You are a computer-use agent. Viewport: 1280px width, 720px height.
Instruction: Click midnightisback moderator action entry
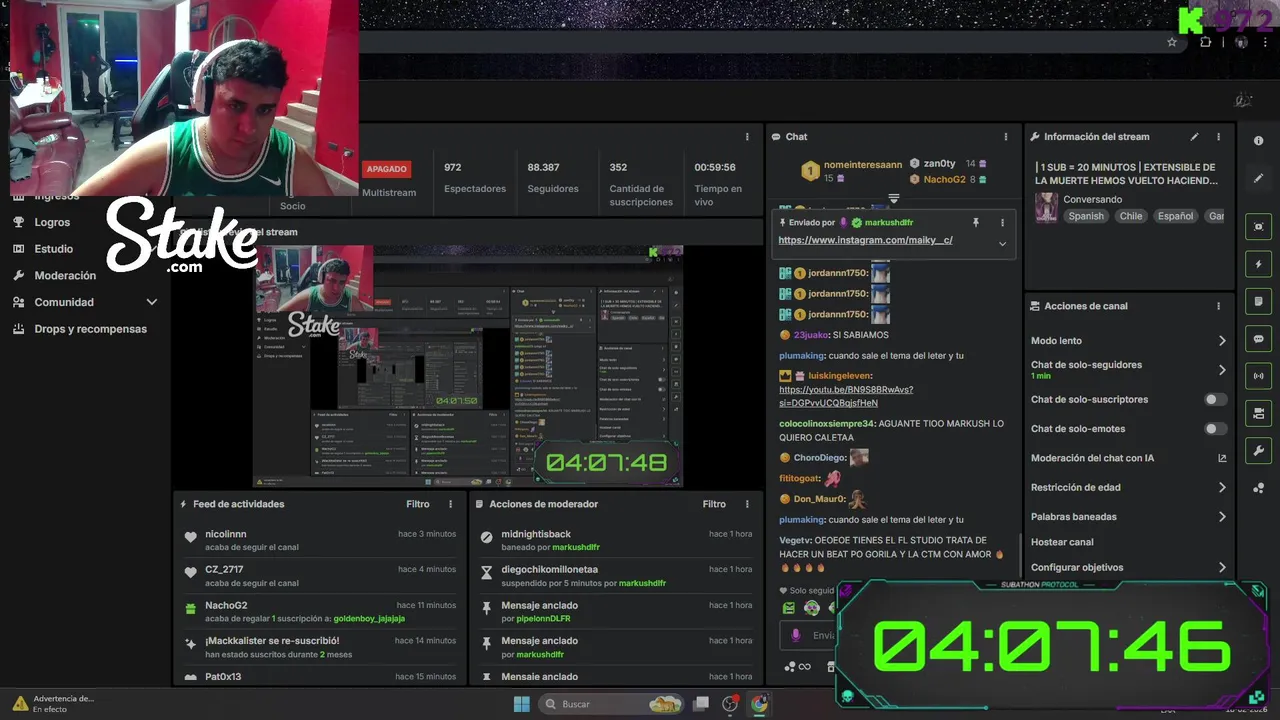click(x=614, y=540)
